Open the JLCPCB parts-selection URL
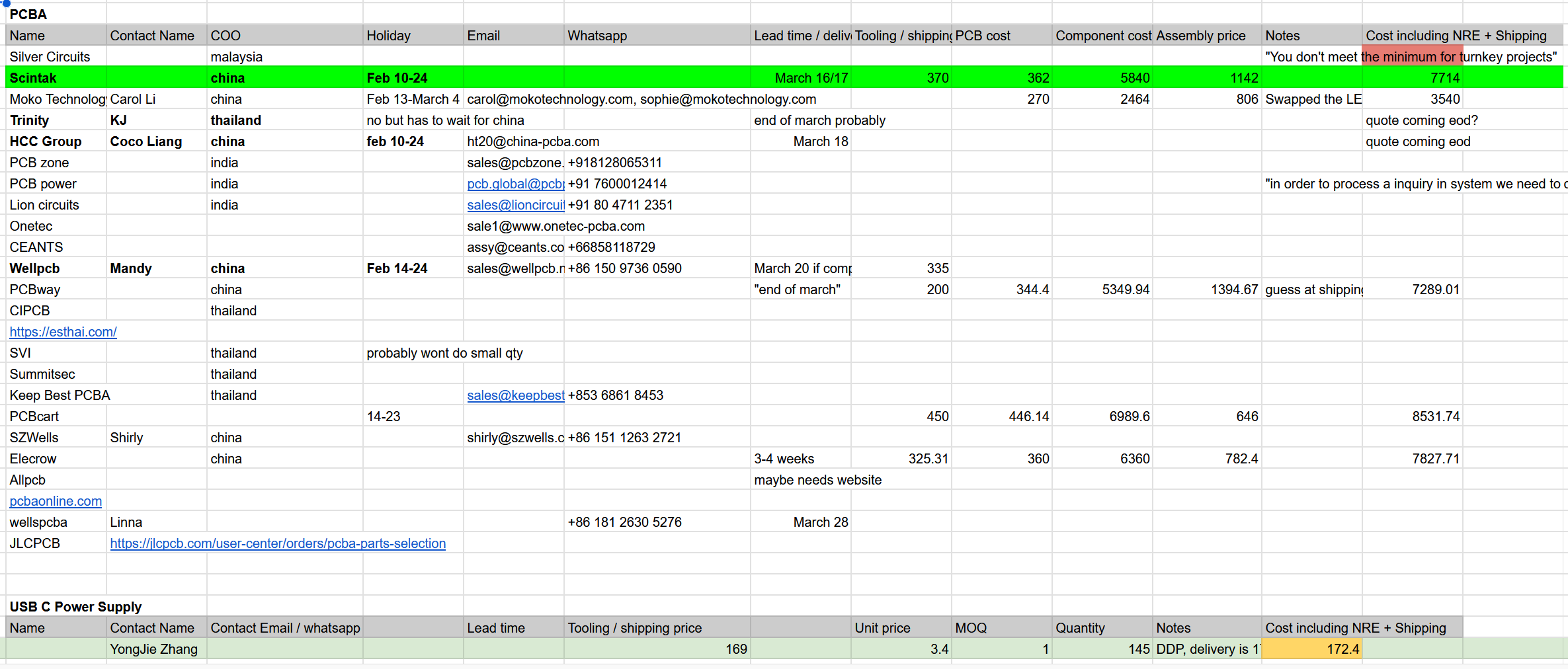The width and height of the screenshot is (1568, 669). pyautogui.click(x=278, y=543)
